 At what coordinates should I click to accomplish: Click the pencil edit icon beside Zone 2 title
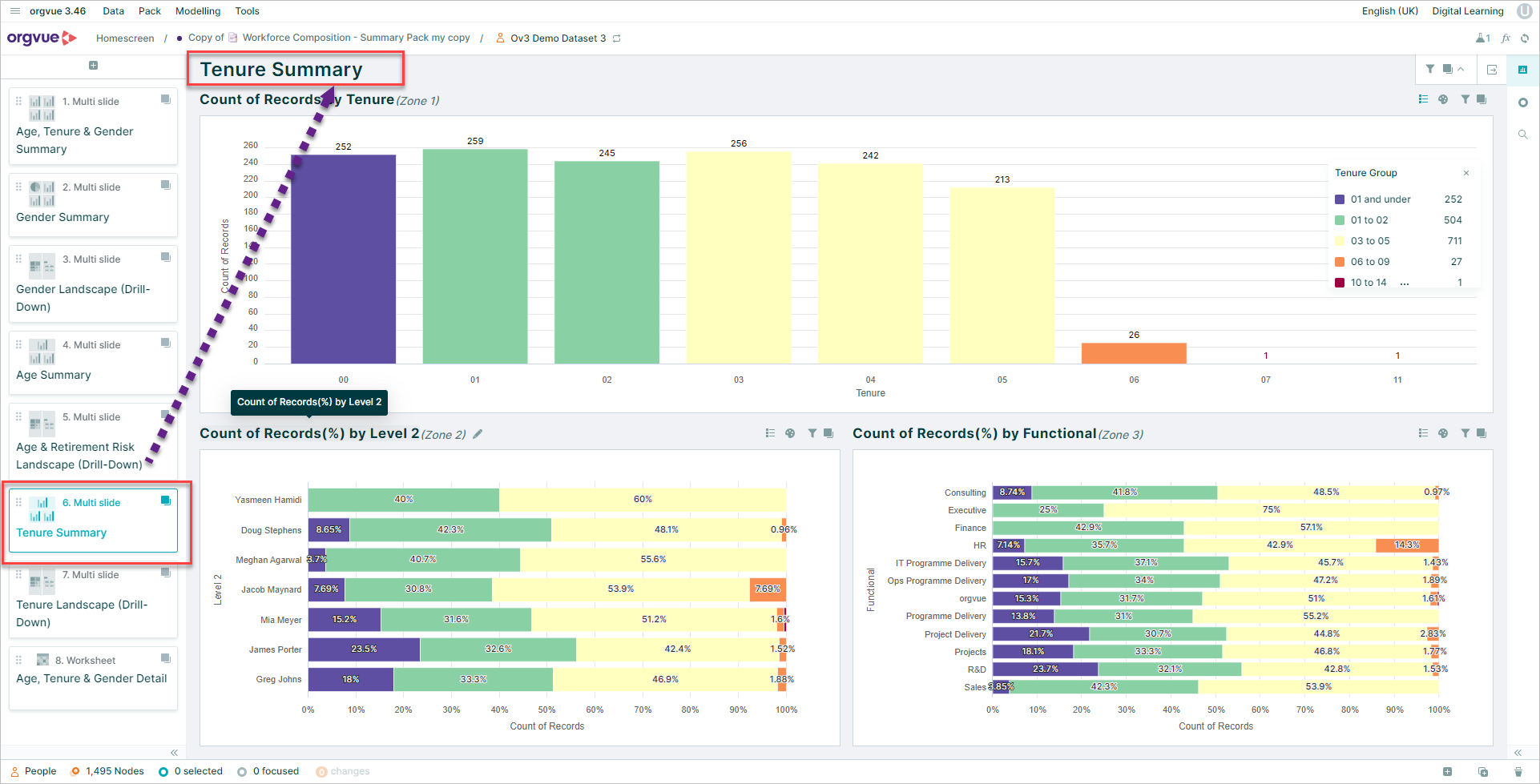point(478,434)
